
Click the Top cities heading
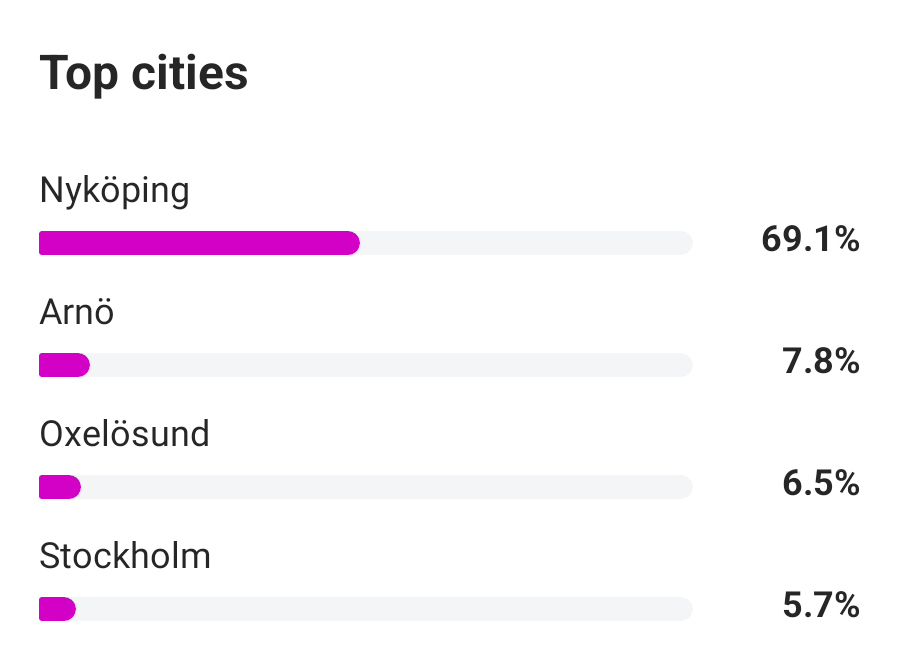[x=143, y=74]
